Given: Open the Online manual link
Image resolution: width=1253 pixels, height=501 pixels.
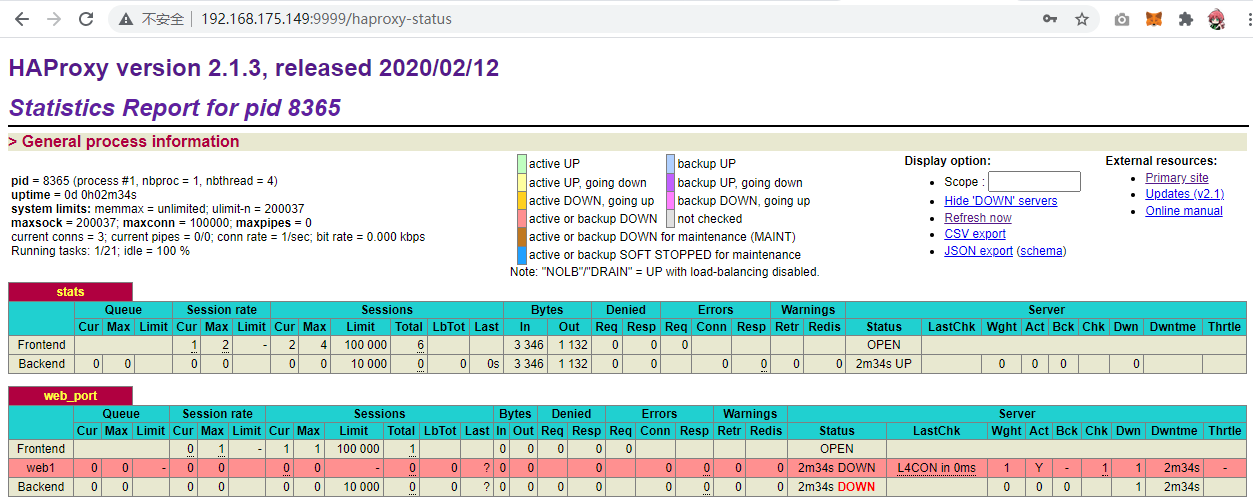Looking at the screenshot, I should point(1183,211).
